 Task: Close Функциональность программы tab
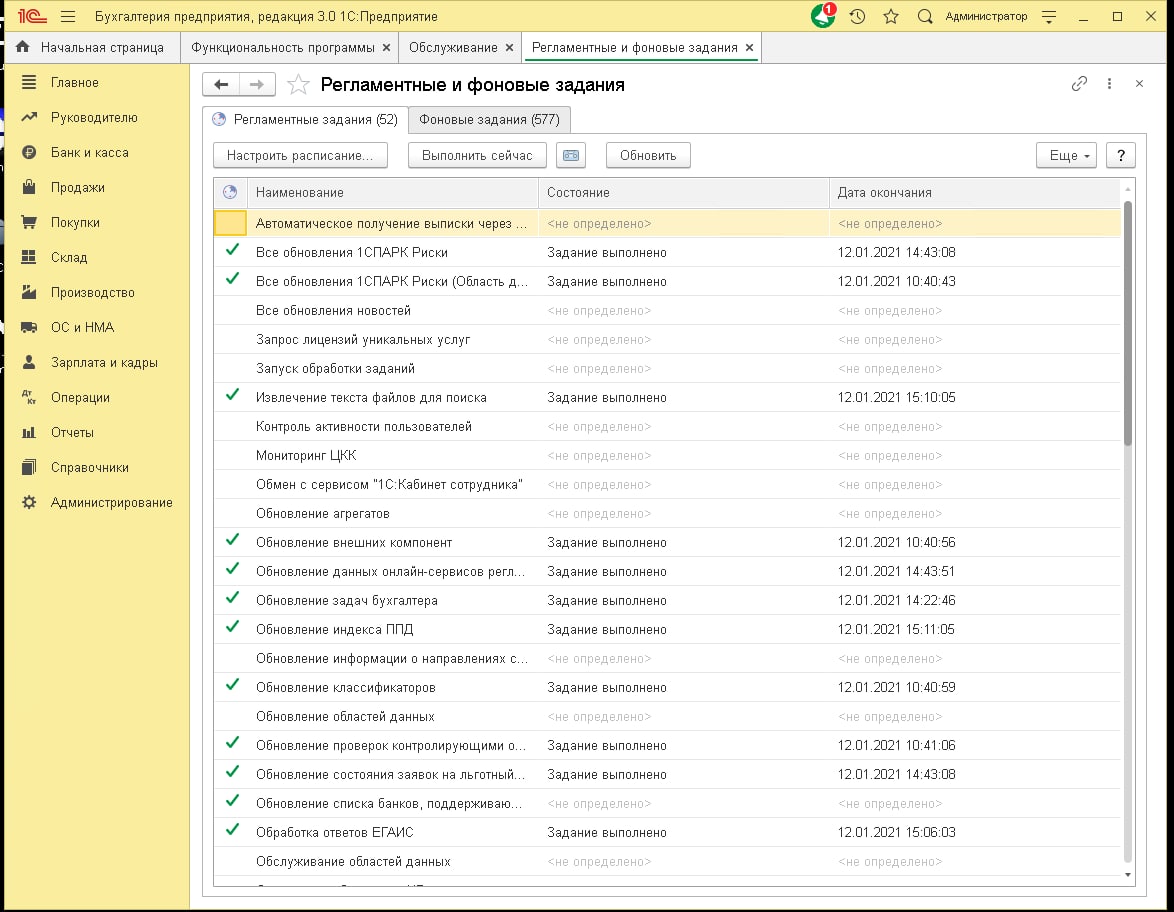tap(386, 47)
